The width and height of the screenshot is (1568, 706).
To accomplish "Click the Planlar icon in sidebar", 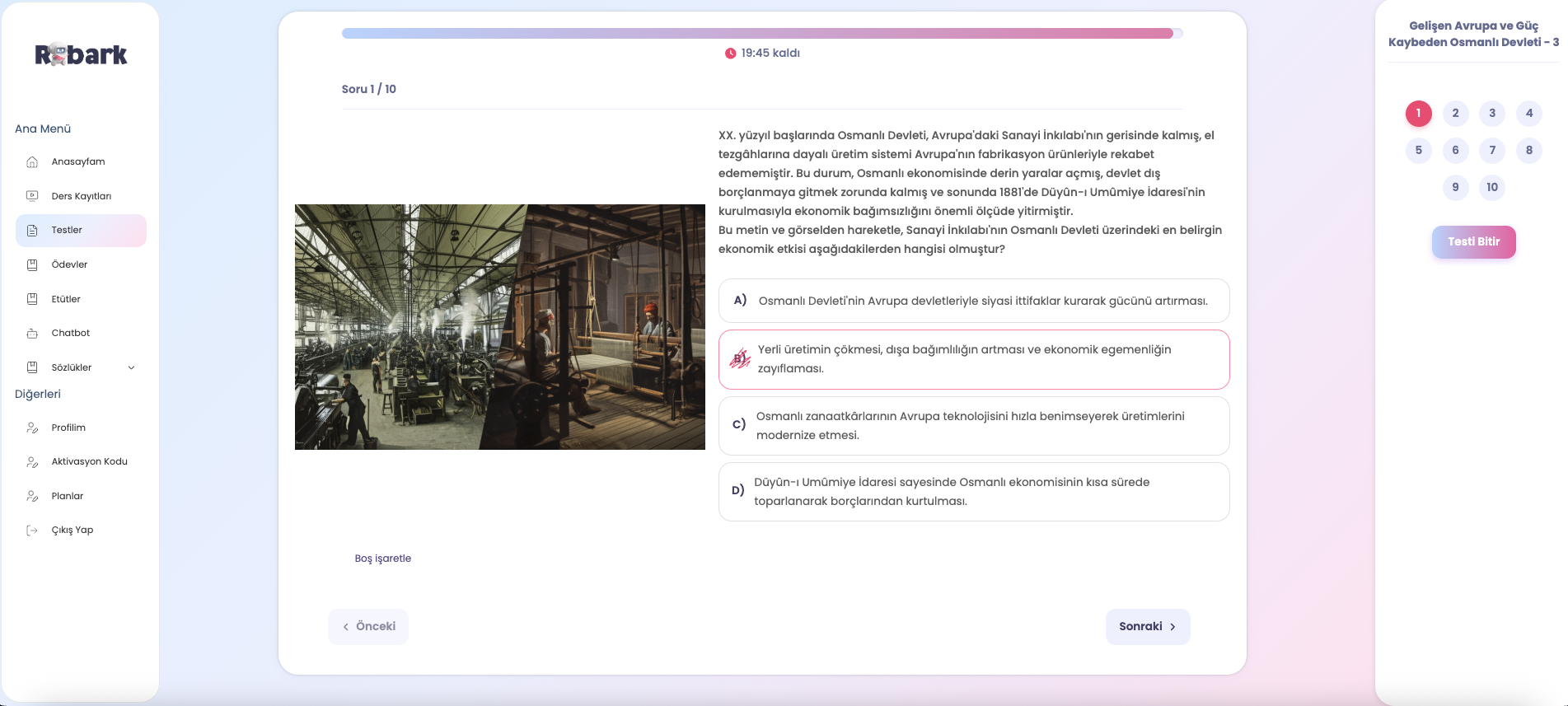I will (32, 496).
